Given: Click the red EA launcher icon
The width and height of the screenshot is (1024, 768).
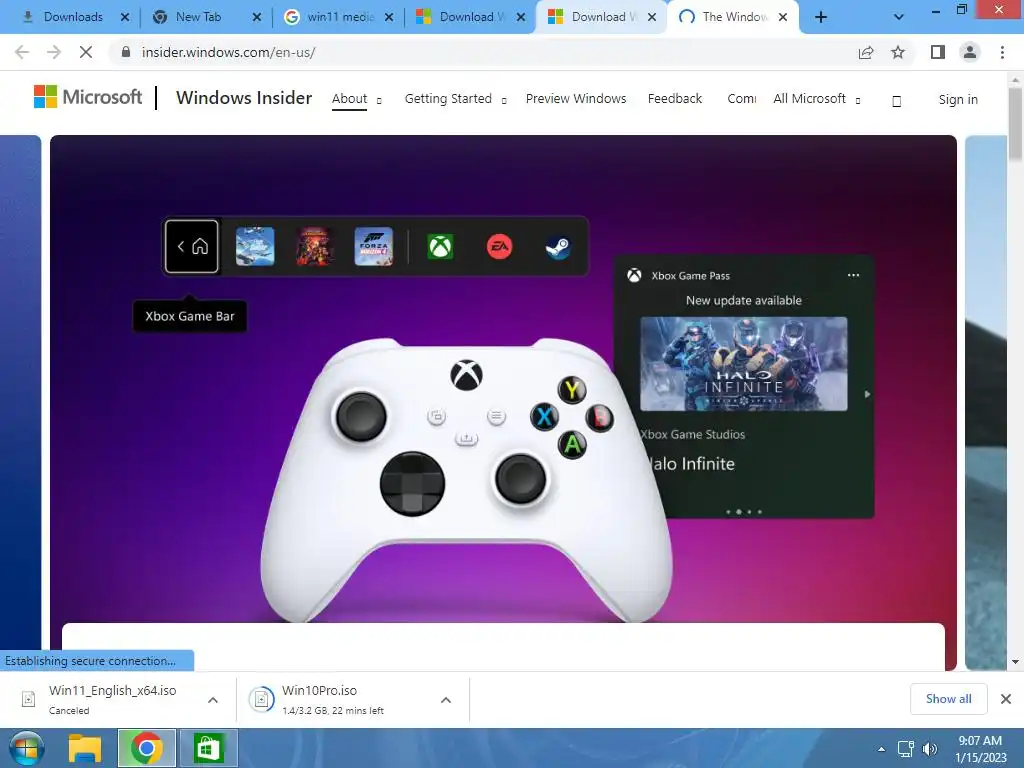Looking at the screenshot, I should 500,247.
